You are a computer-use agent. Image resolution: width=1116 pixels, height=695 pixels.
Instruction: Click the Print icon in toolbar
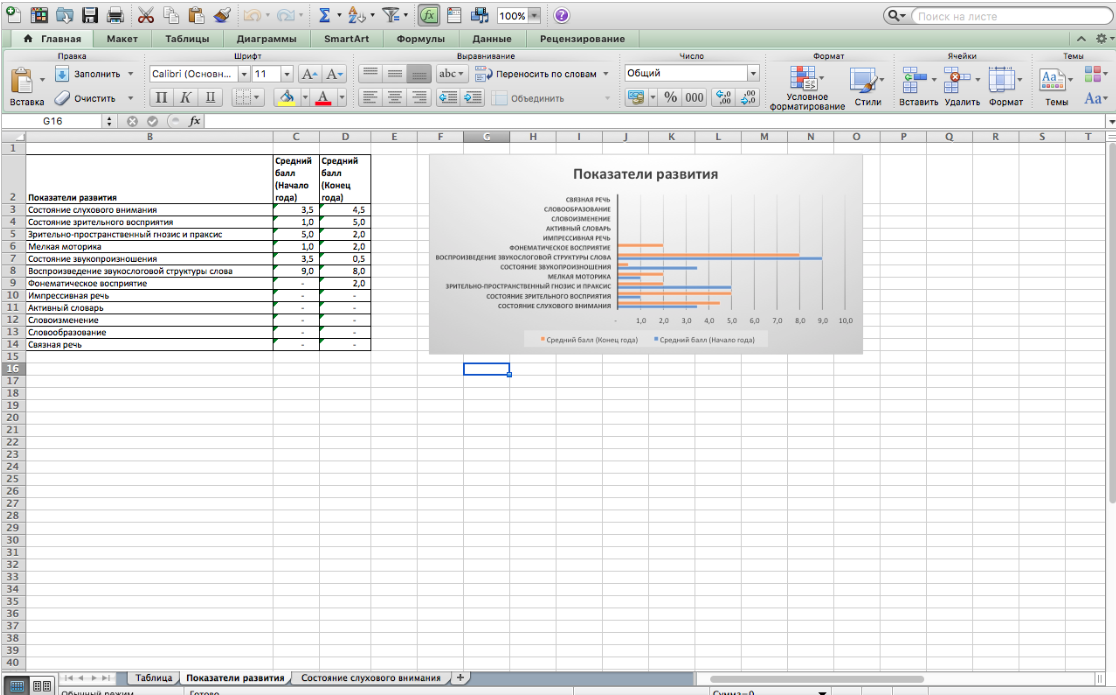[114, 16]
